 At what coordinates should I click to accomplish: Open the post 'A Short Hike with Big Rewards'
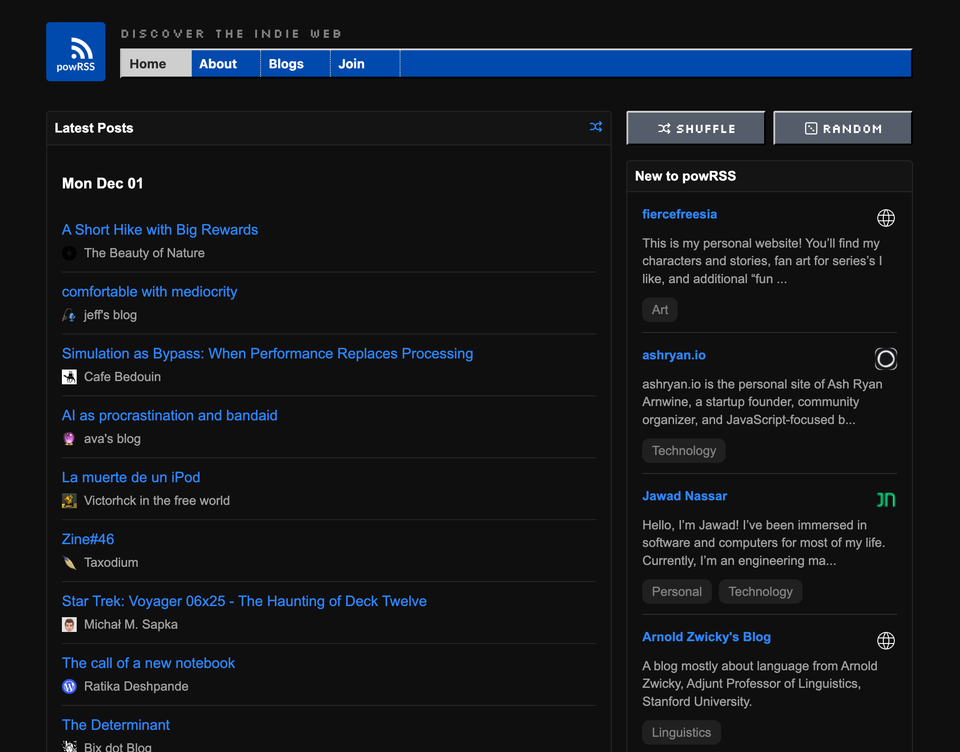160,229
